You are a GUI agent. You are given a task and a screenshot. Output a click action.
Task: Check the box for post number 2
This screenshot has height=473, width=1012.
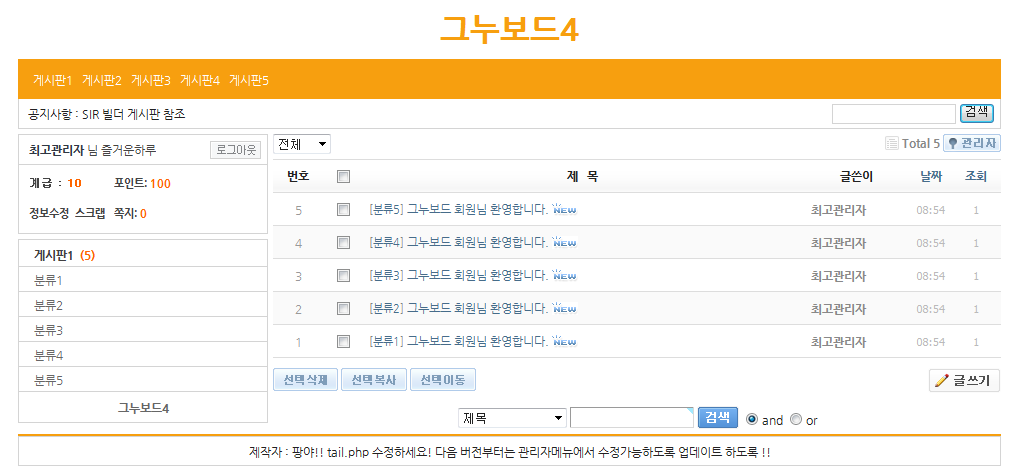click(x=343, y=308)
